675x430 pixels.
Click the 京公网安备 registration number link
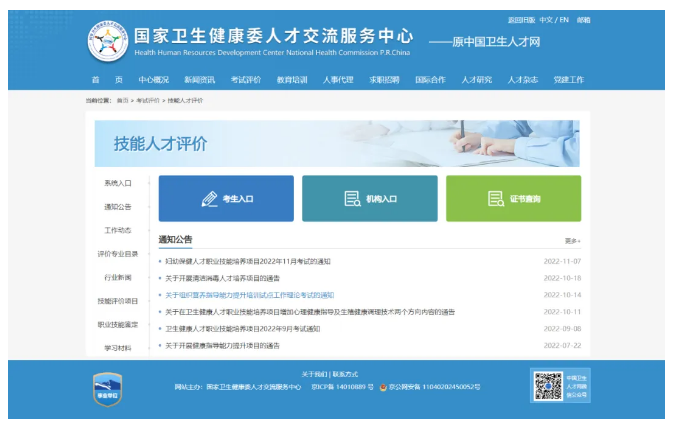pos(434,387)
